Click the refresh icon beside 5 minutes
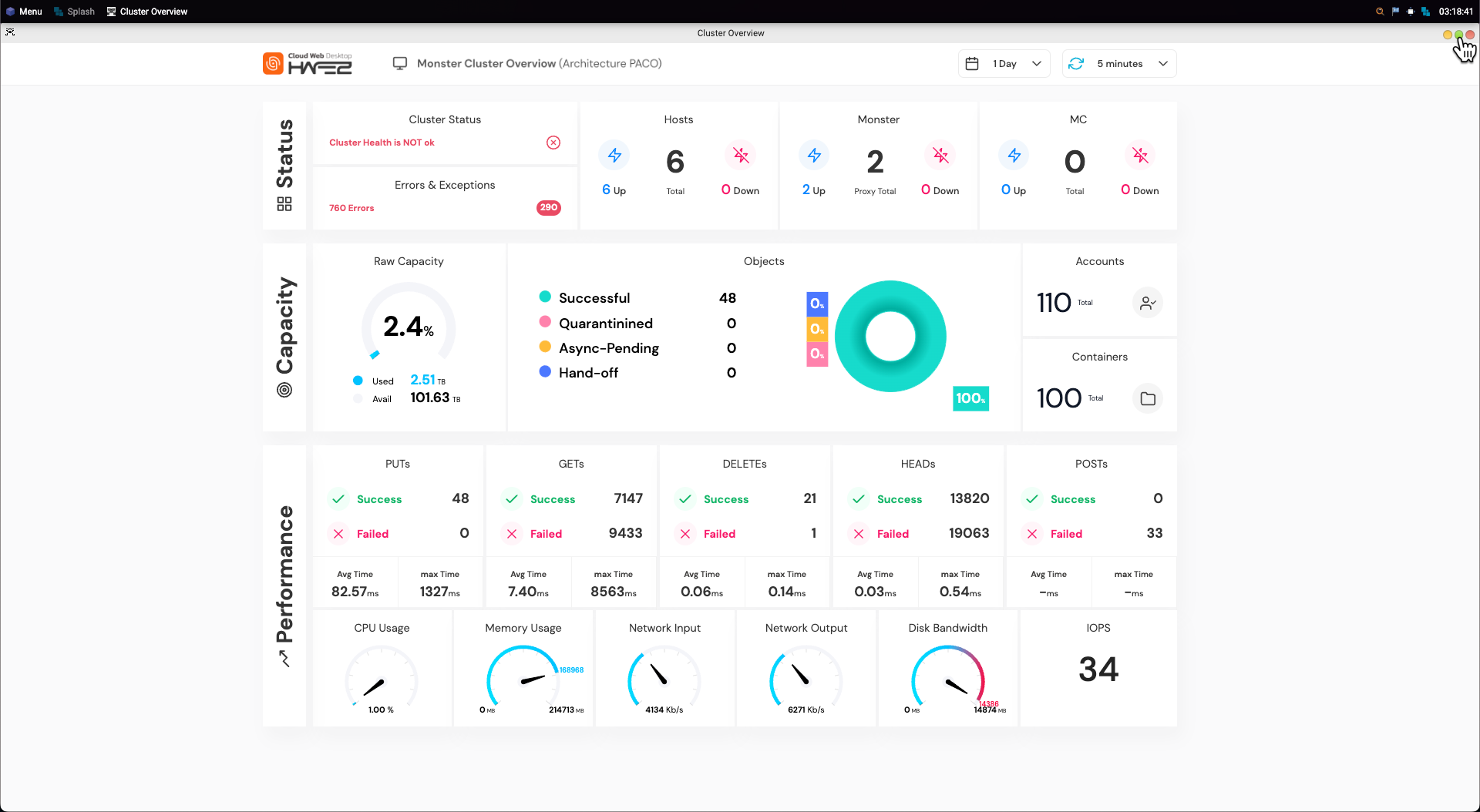Viewport: 1480px width, 812px height. 1076,64
